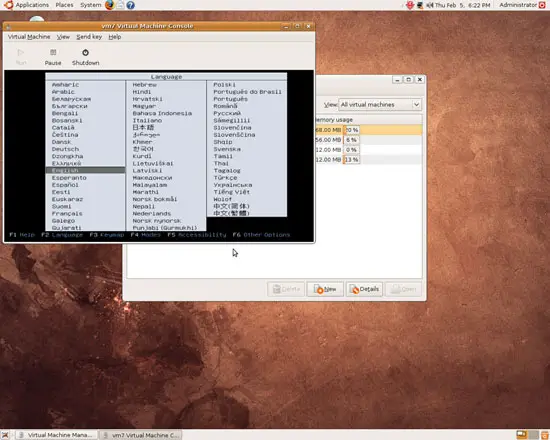The width and height of the screenshot is (550, 440).
Task: Open the Send key menu
Action: click(89, 37)
